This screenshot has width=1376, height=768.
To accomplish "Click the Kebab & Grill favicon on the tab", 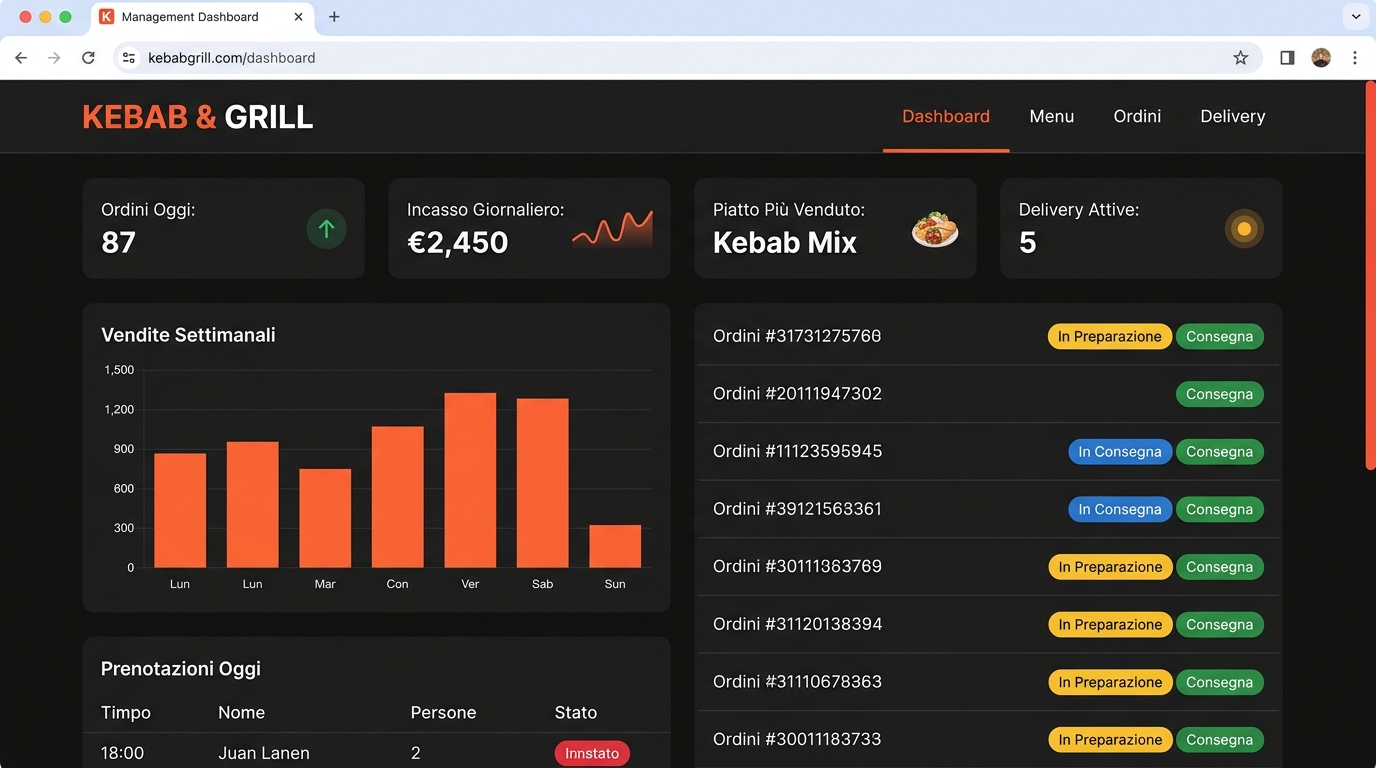I will tap(107, 16).
